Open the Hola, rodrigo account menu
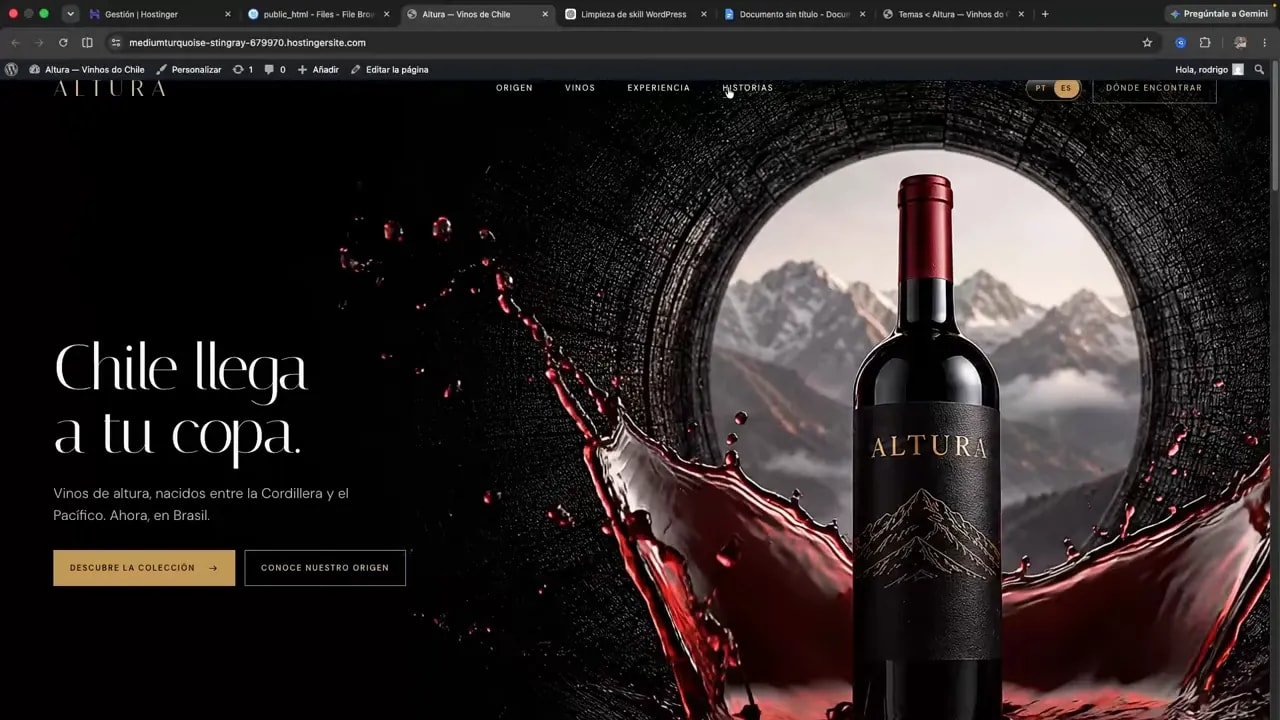1280x720 pixels. (x=1209, y=69)
